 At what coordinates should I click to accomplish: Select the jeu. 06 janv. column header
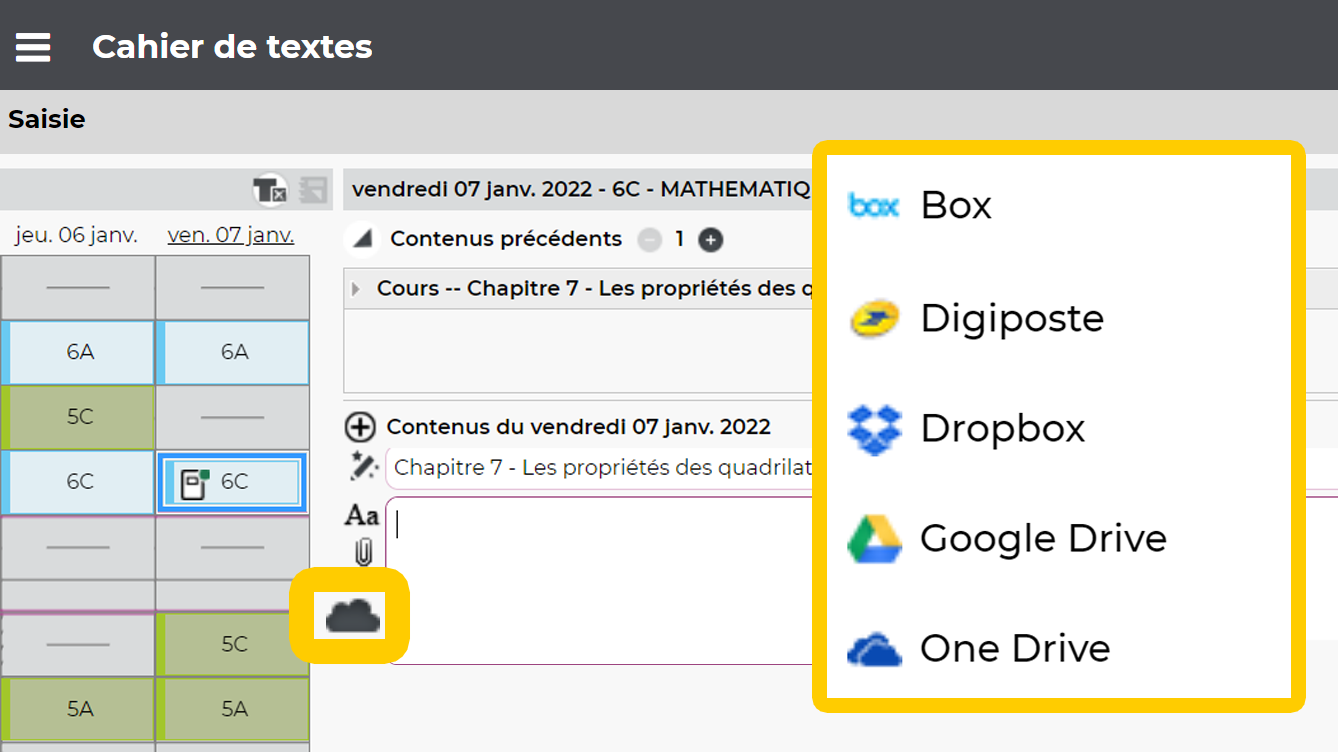pos(76,235)
